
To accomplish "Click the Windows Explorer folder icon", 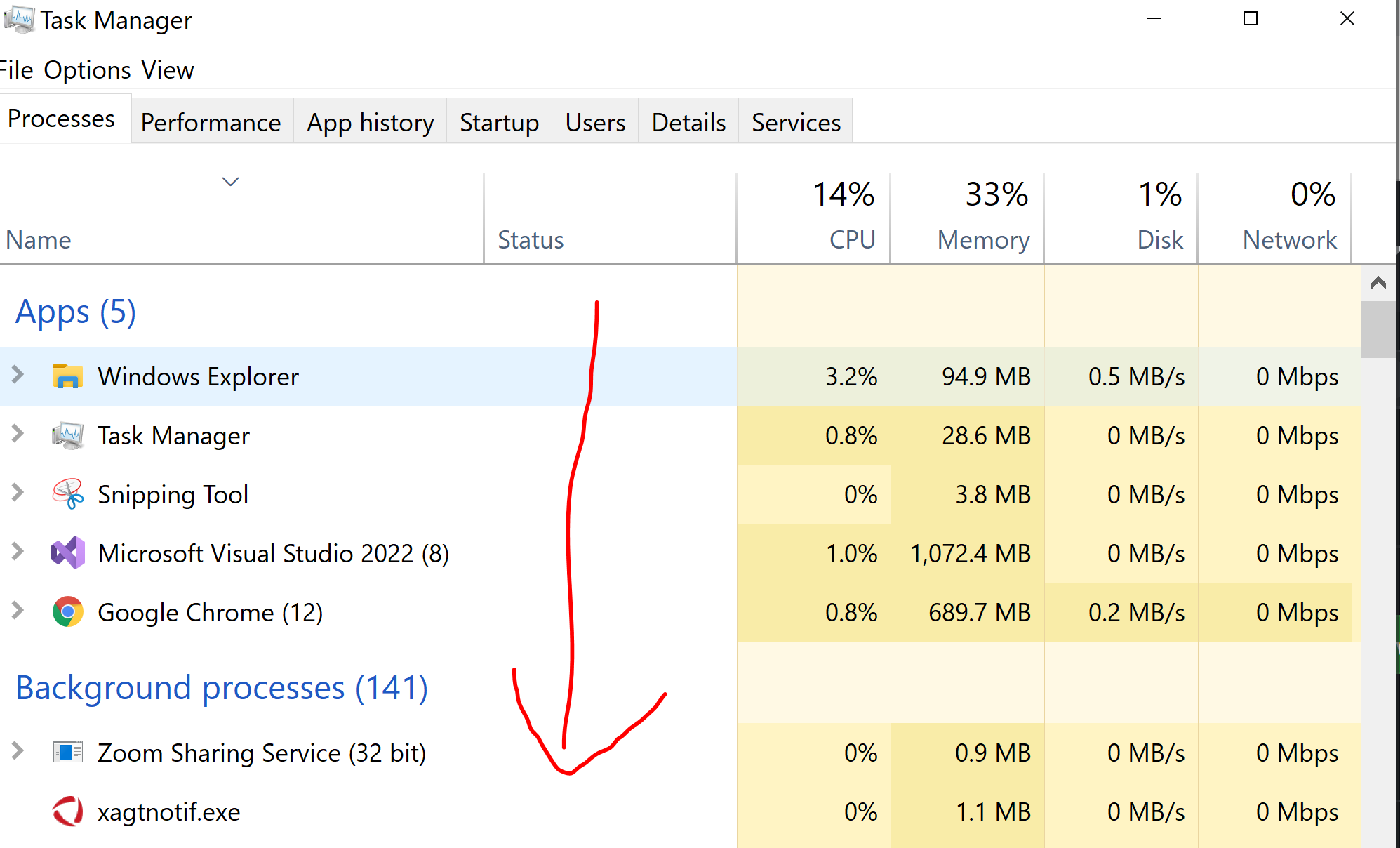I will [x=67, y=376].
